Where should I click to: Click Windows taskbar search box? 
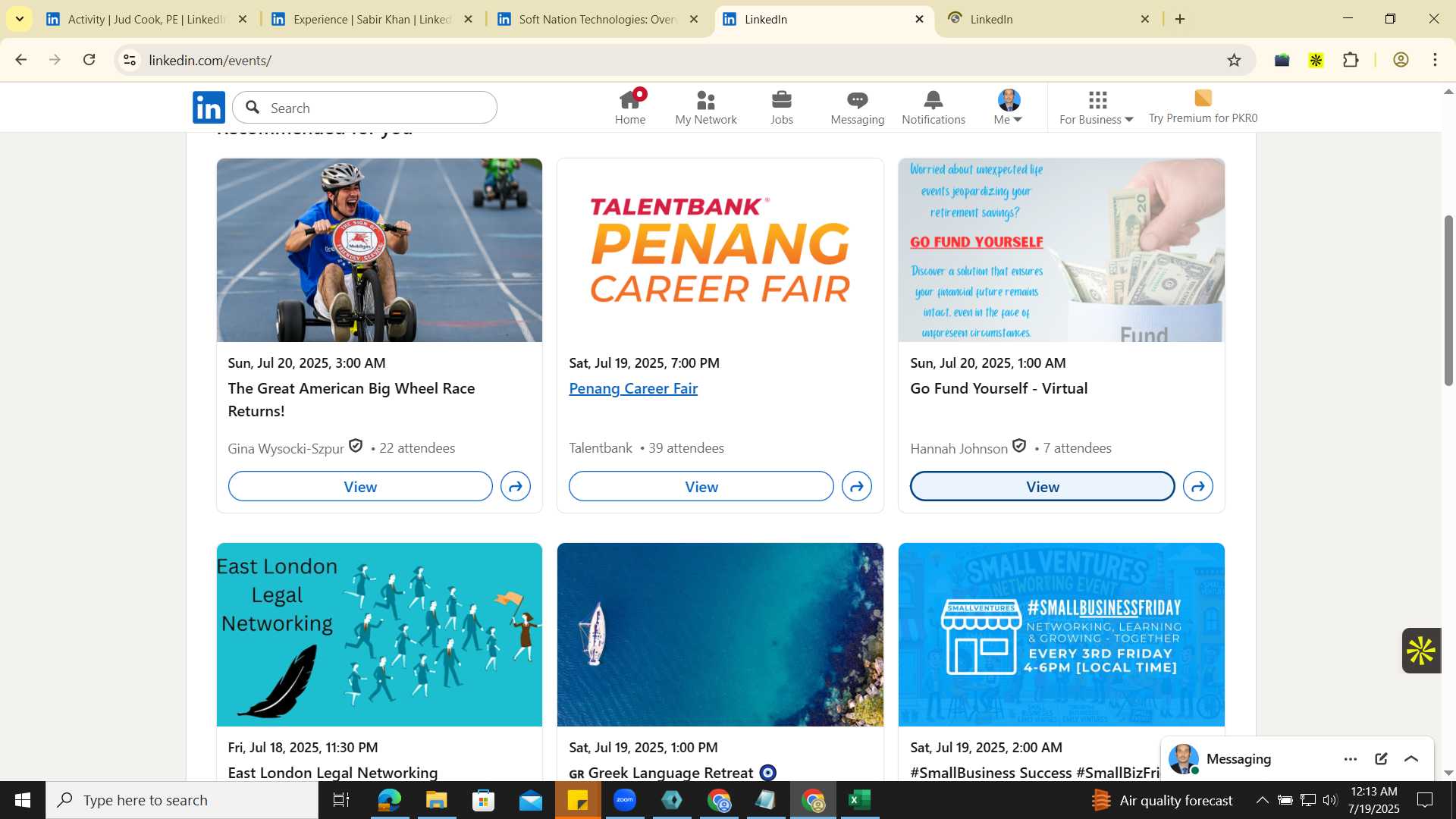tap(182, 800)
